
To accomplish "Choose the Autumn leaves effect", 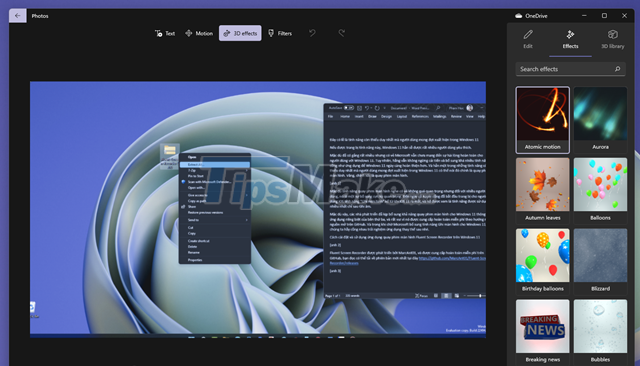I will (542, 191).
